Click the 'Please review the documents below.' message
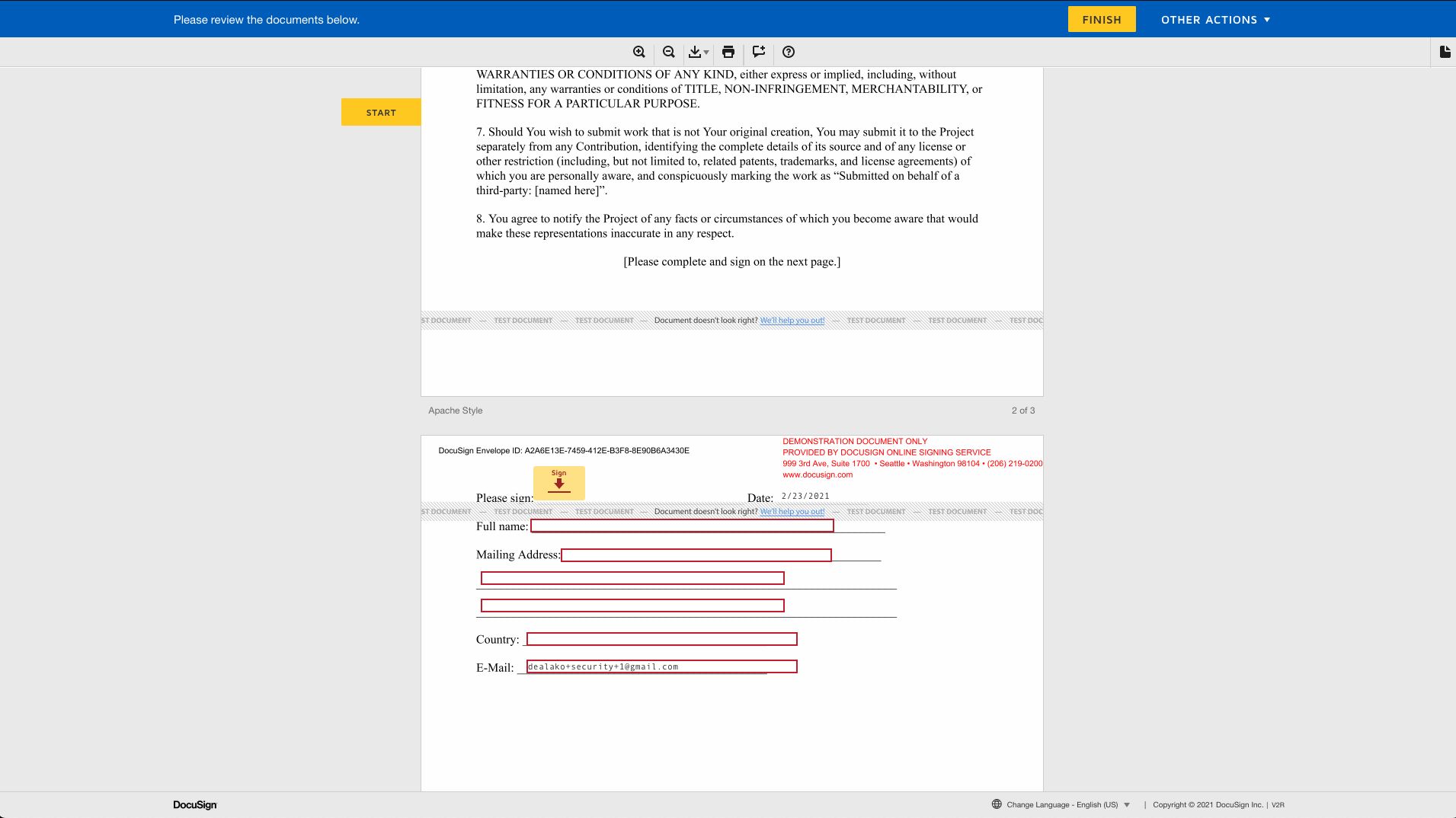The width and height of the screenshot is (1456, 818). coord(267,20)
